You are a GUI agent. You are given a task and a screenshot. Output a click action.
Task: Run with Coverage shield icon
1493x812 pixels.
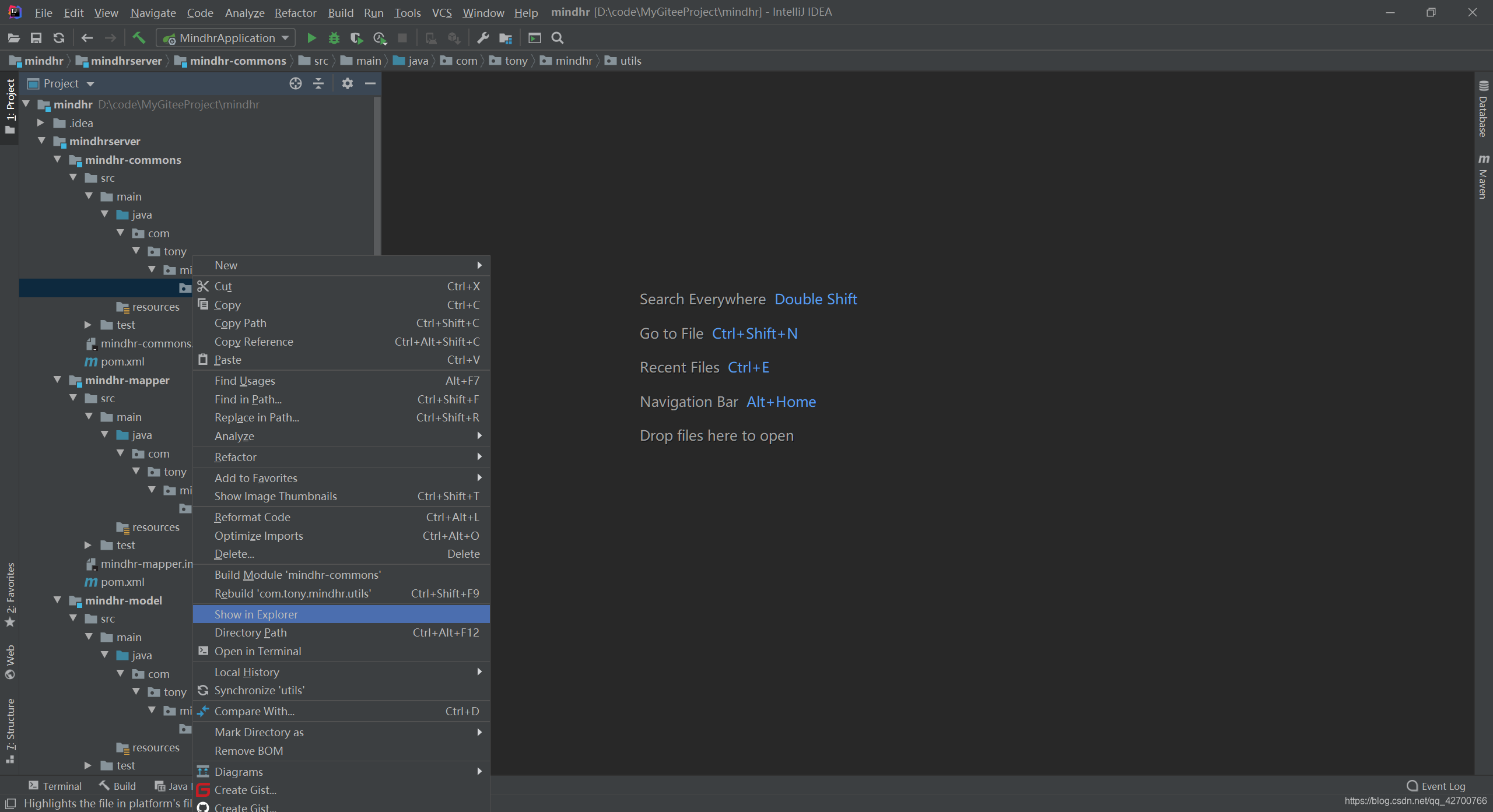356,38
